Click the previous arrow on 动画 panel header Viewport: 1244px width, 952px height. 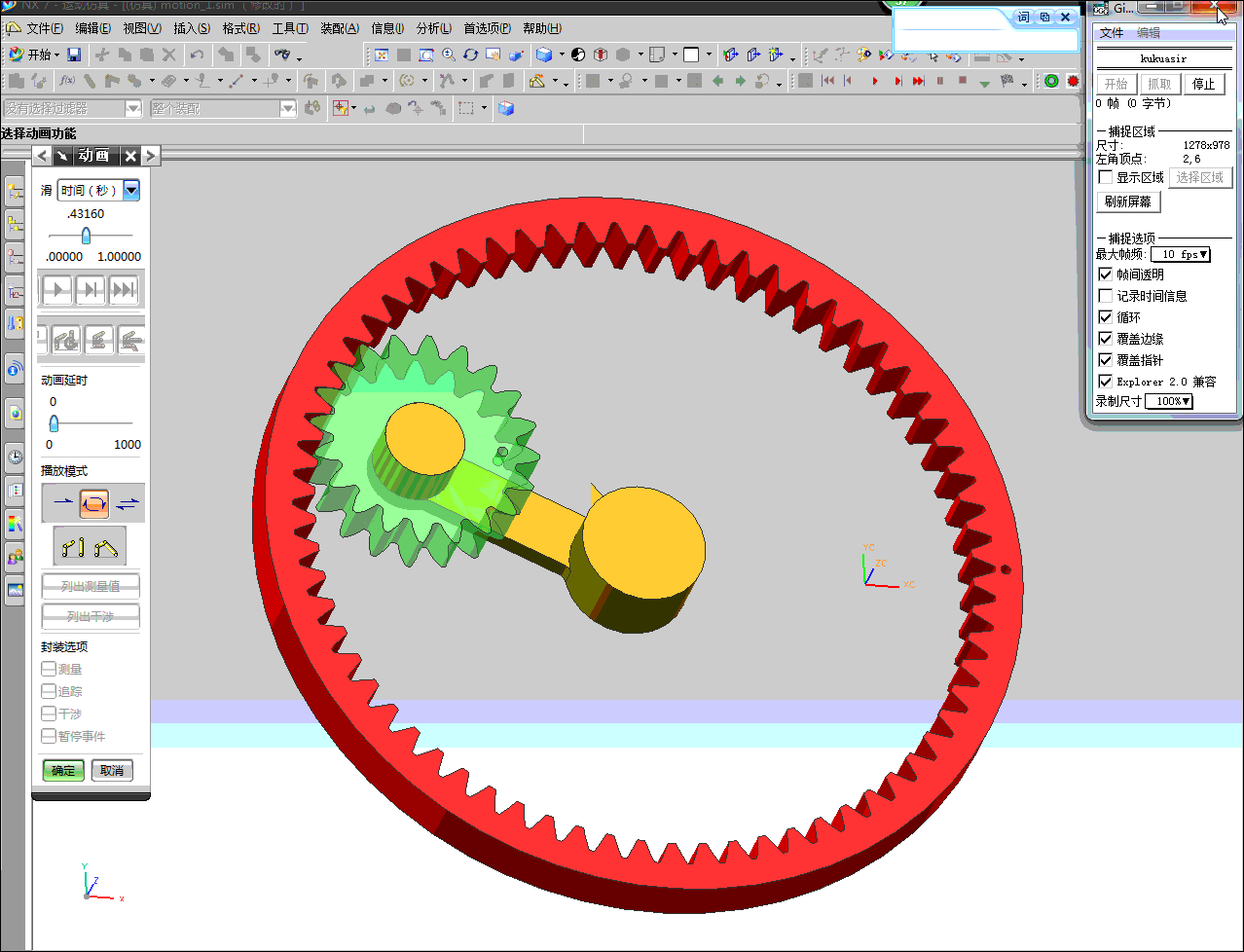[x=42, y=156]
